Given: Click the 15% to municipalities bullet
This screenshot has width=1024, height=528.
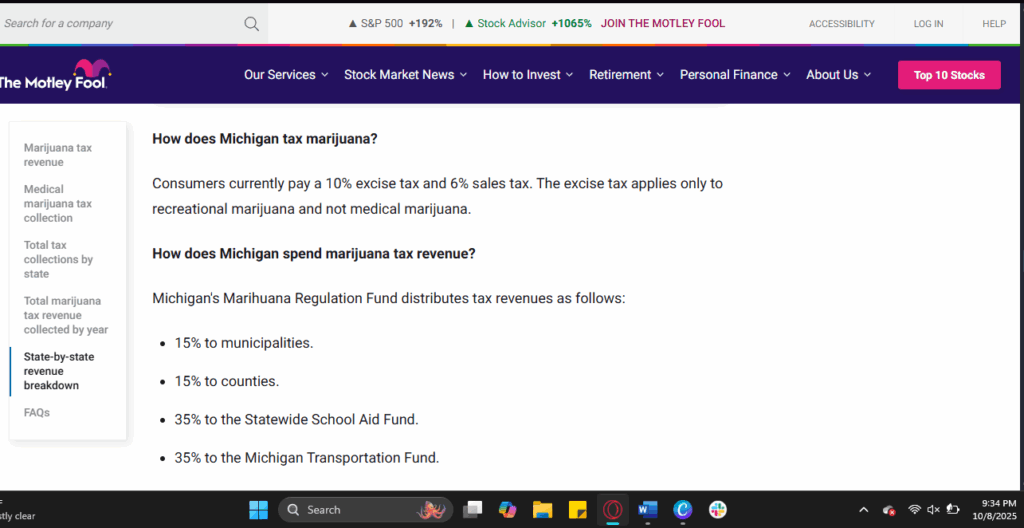Looking at the screenshot, I should [244, 343].
